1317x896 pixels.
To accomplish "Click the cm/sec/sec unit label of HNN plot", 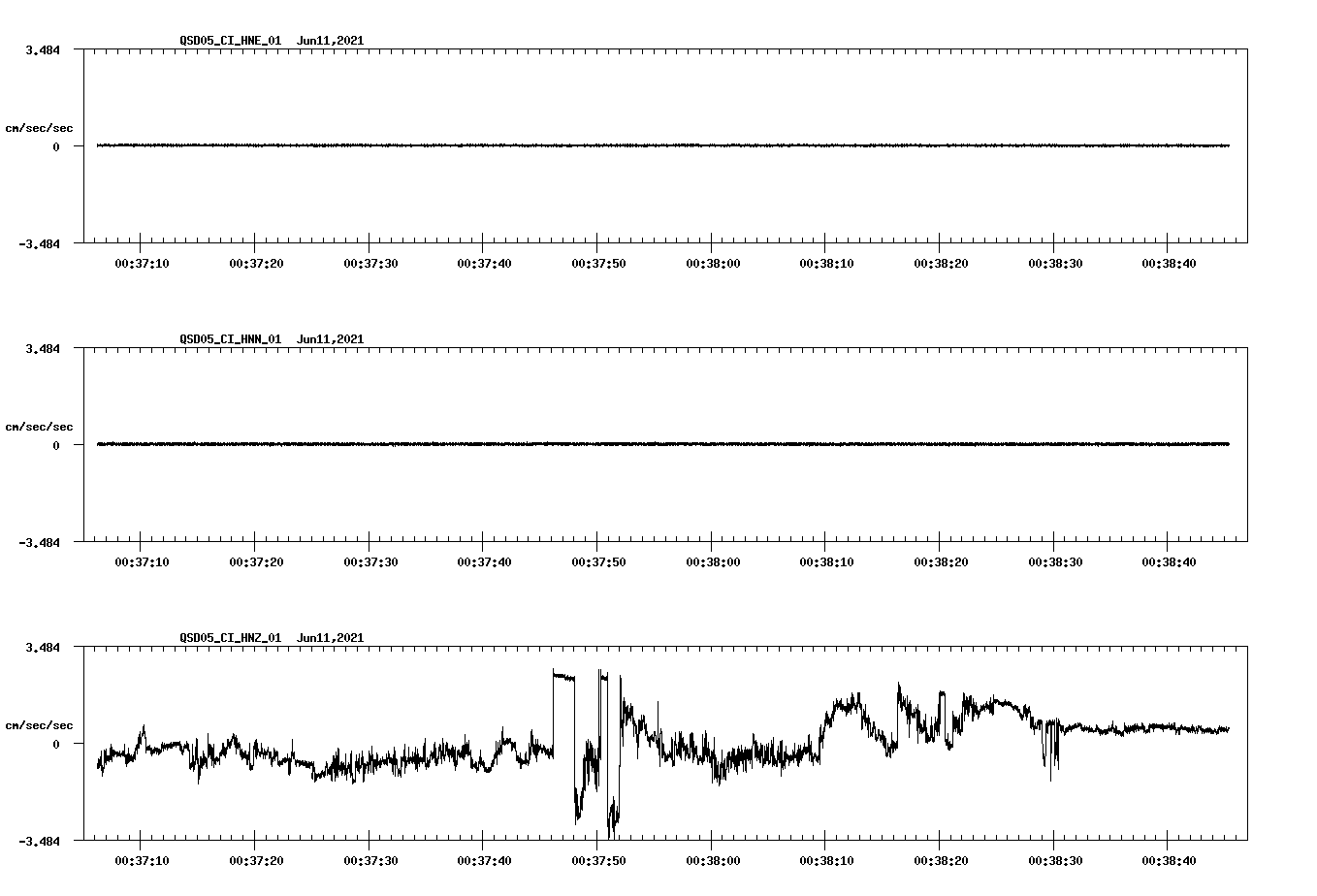I will point(39,427).
